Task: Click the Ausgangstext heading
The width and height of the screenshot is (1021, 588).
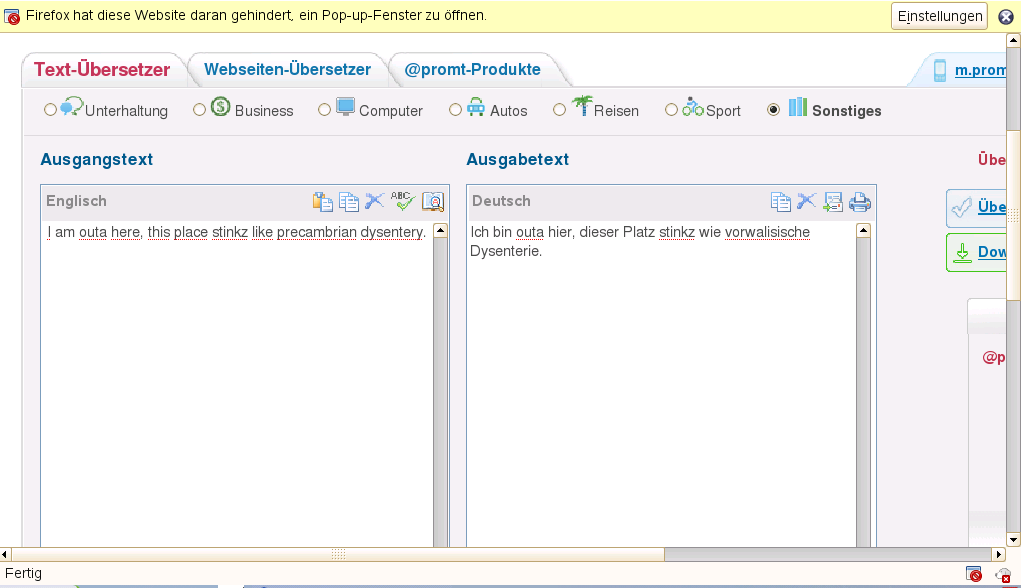Action: (x=96, y=160)
